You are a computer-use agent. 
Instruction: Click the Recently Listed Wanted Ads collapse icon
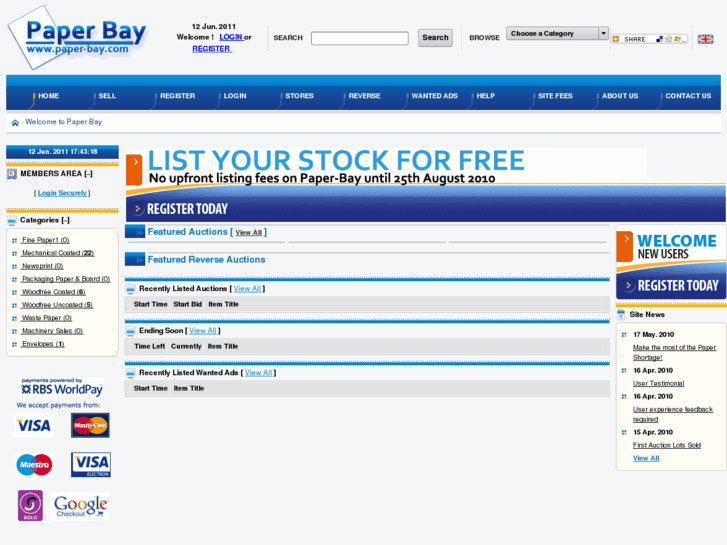pyautogui.click(x=130, y=373)
